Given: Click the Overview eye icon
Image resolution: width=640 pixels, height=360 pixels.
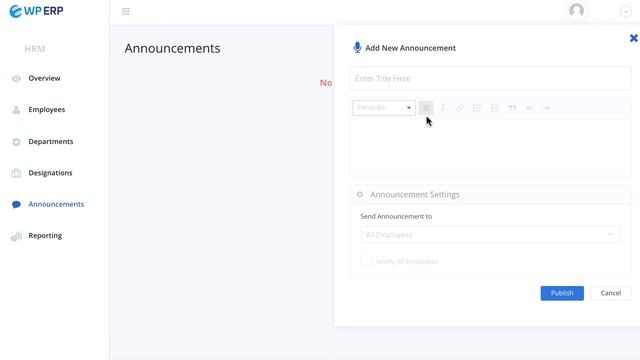Looking at the screenshot, I should pyautogui.click(x=16, y=78).
